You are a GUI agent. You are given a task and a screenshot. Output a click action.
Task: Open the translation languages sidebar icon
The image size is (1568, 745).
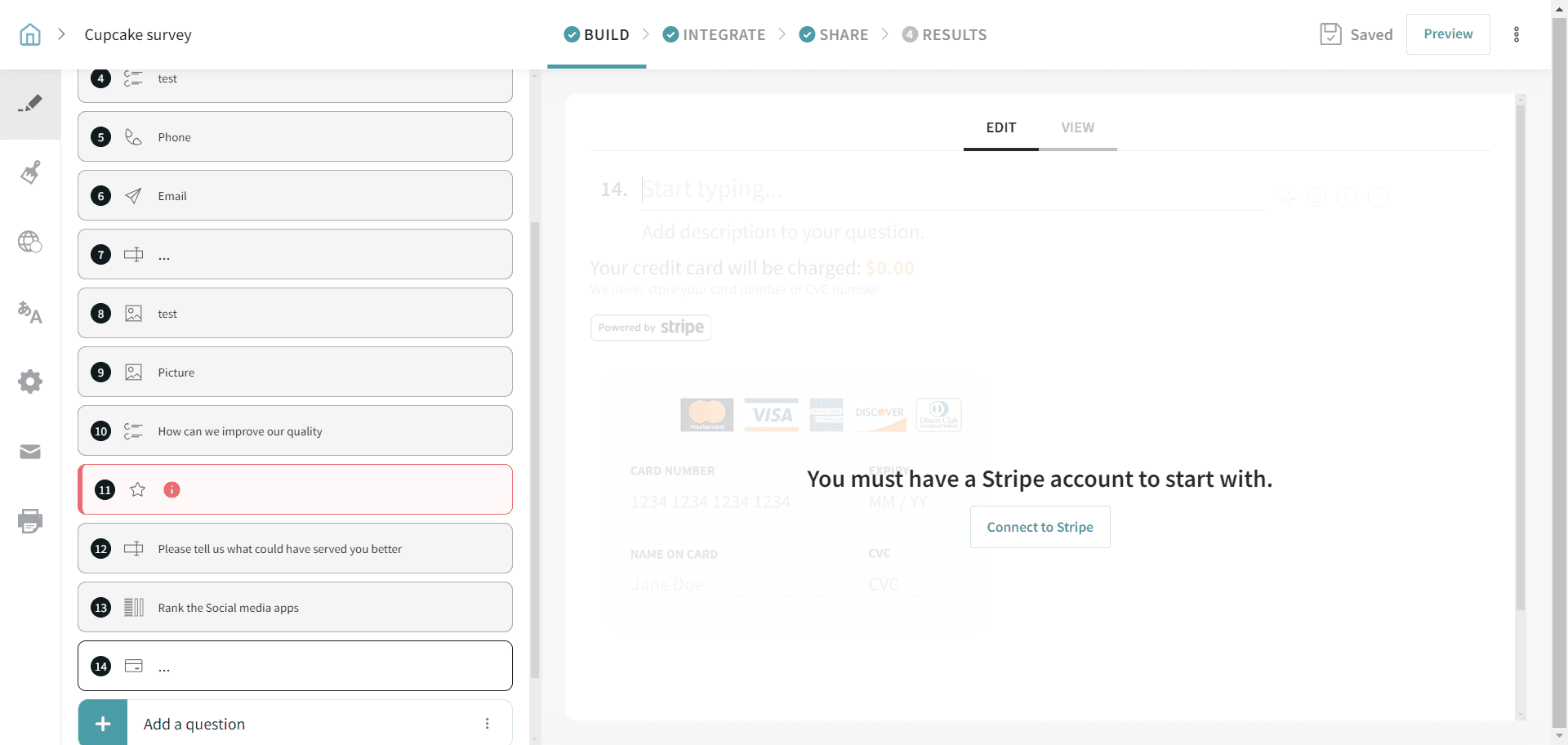30,312
